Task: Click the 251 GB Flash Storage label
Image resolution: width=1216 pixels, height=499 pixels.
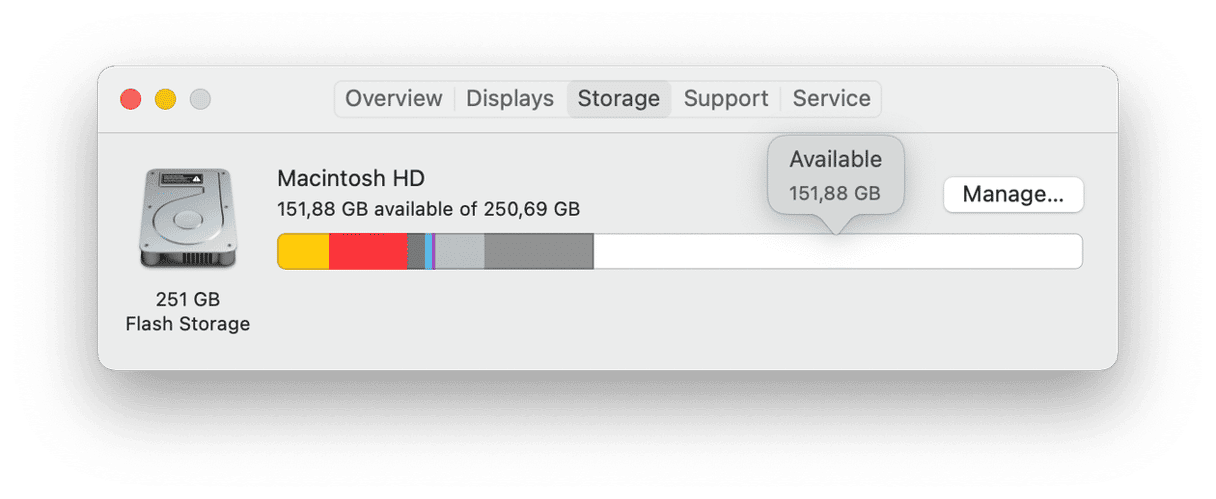Action: pyautogui.click(x=188, y=311)
